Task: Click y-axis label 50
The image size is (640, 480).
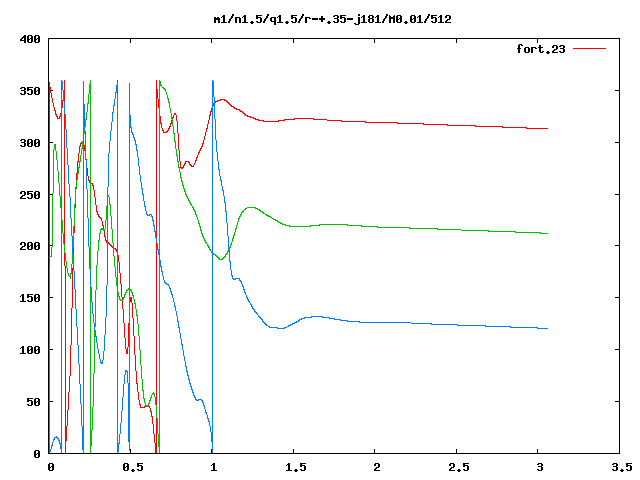Action: [x=33, y=402]
